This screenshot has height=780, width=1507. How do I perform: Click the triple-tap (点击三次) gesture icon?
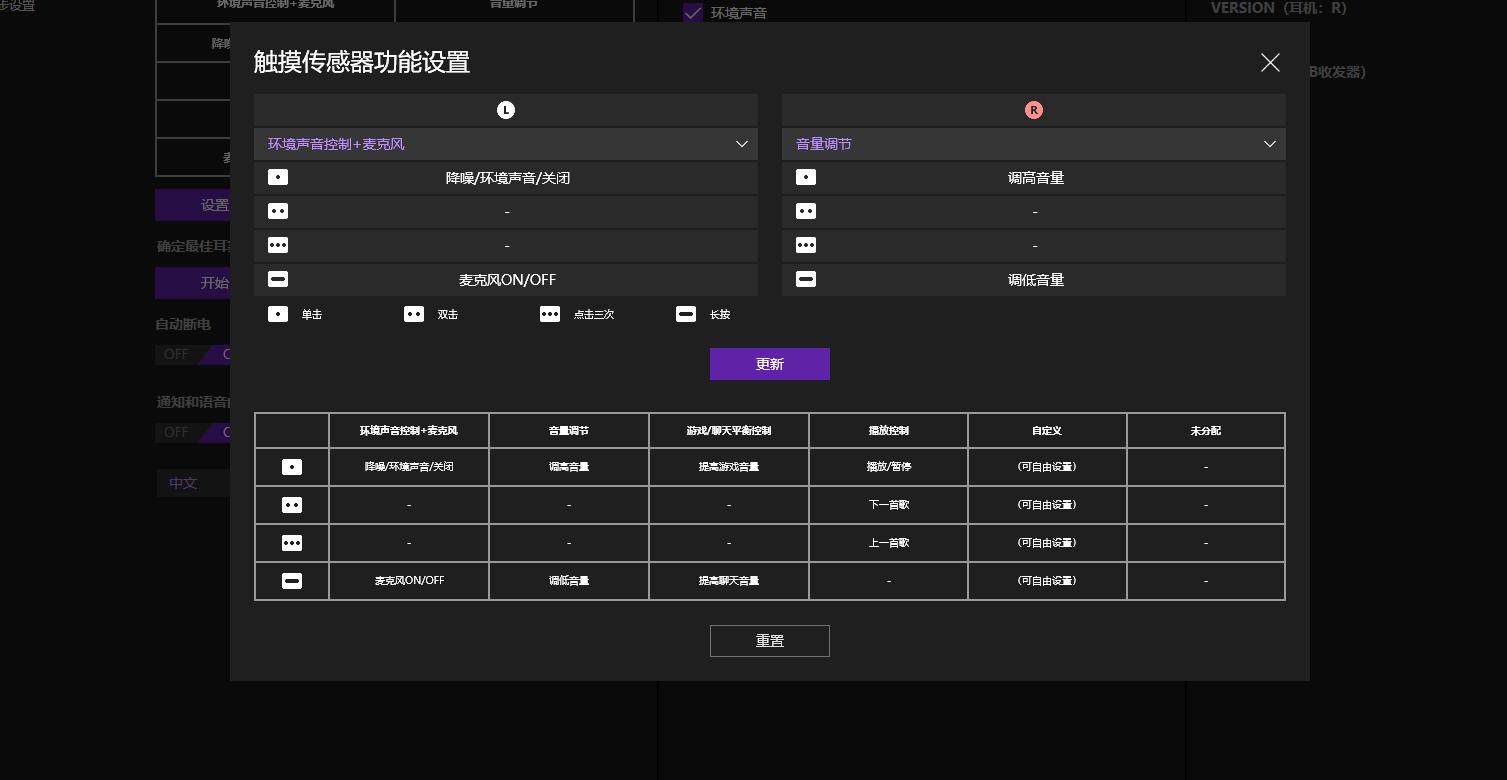pos(550,314)
